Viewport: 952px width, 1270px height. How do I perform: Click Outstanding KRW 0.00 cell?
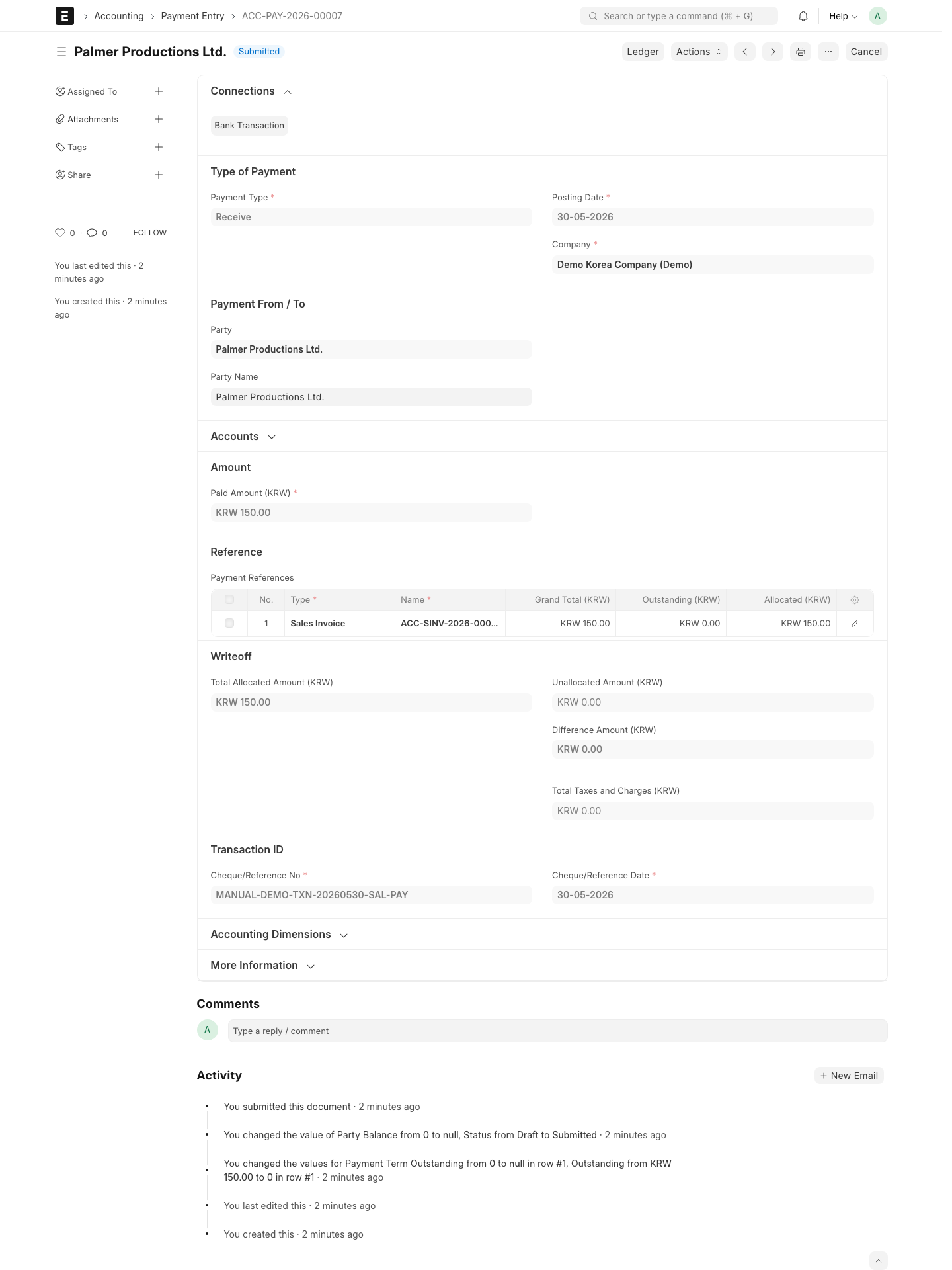click(x=671, y=624)
